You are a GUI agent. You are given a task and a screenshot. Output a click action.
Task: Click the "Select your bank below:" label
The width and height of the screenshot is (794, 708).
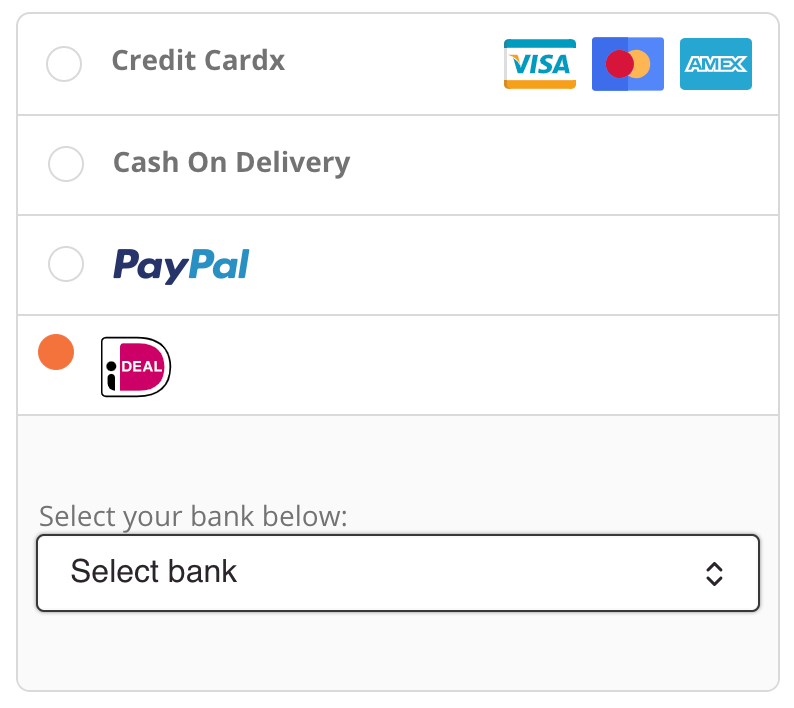193,517
